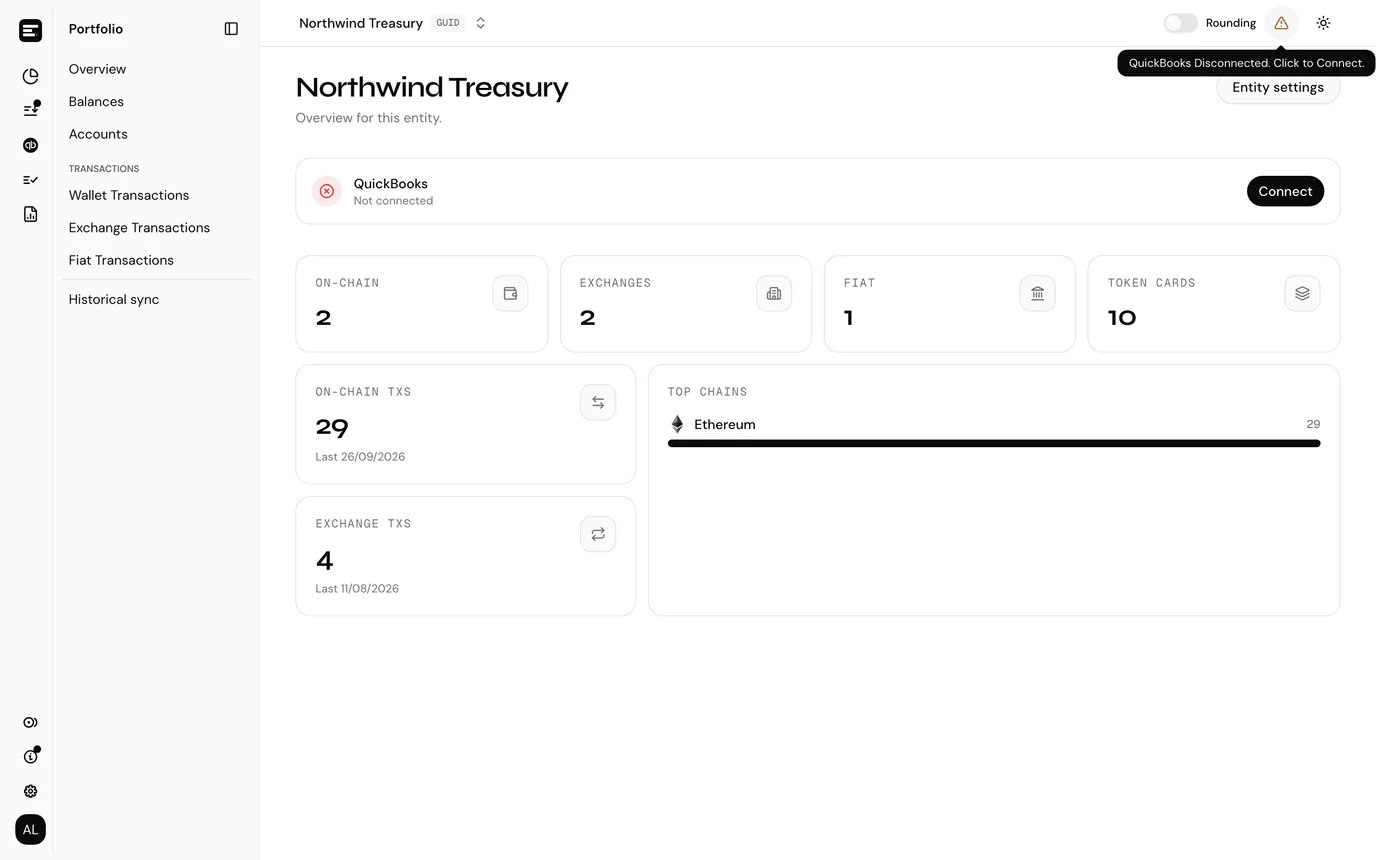
Task: Open Accounts in the sidebar
Action: [98, 134]
